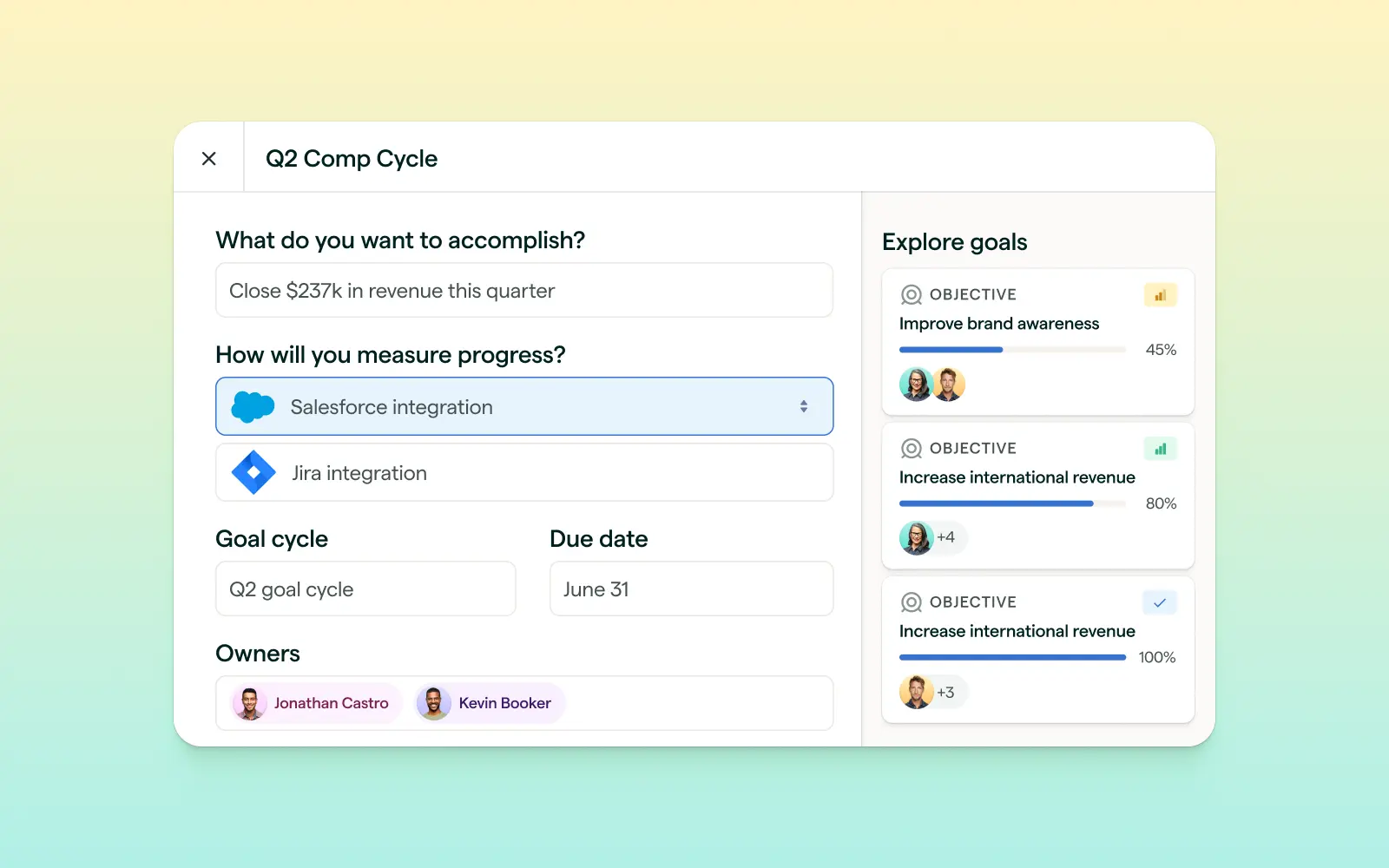Click the objective icon on the completed goal
Viewport: 1389px width, 868px height.
click(911, 602)
